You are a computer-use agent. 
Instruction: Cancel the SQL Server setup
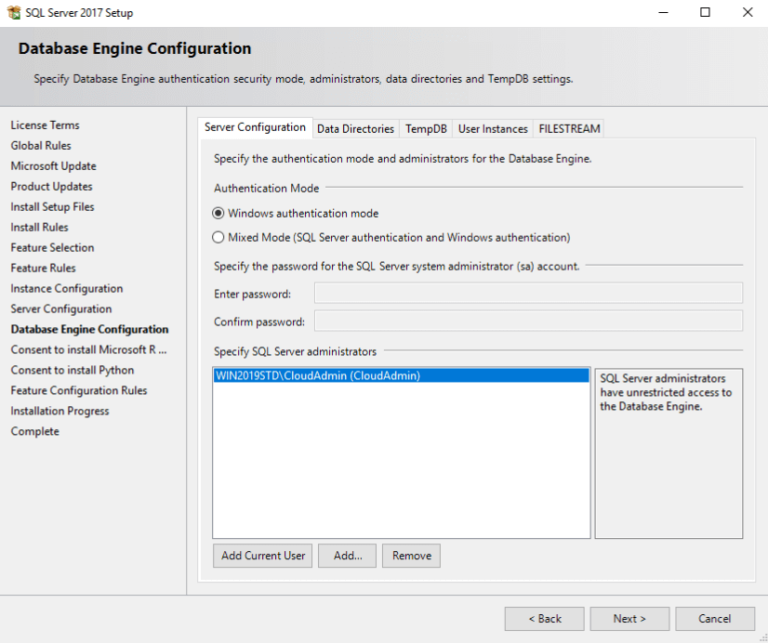click(714, 618)
